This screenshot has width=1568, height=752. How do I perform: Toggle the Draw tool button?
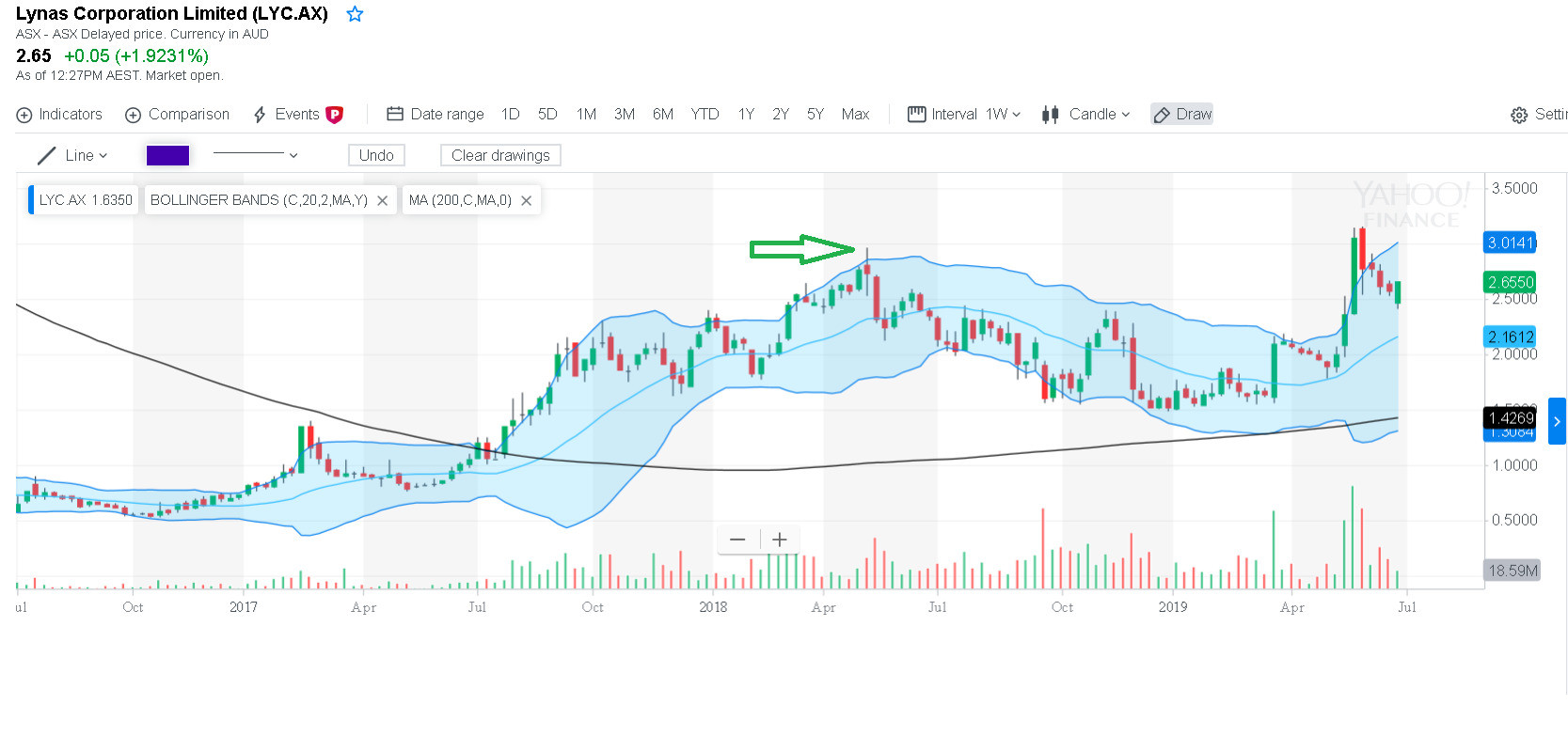[x=1182, y=115]
